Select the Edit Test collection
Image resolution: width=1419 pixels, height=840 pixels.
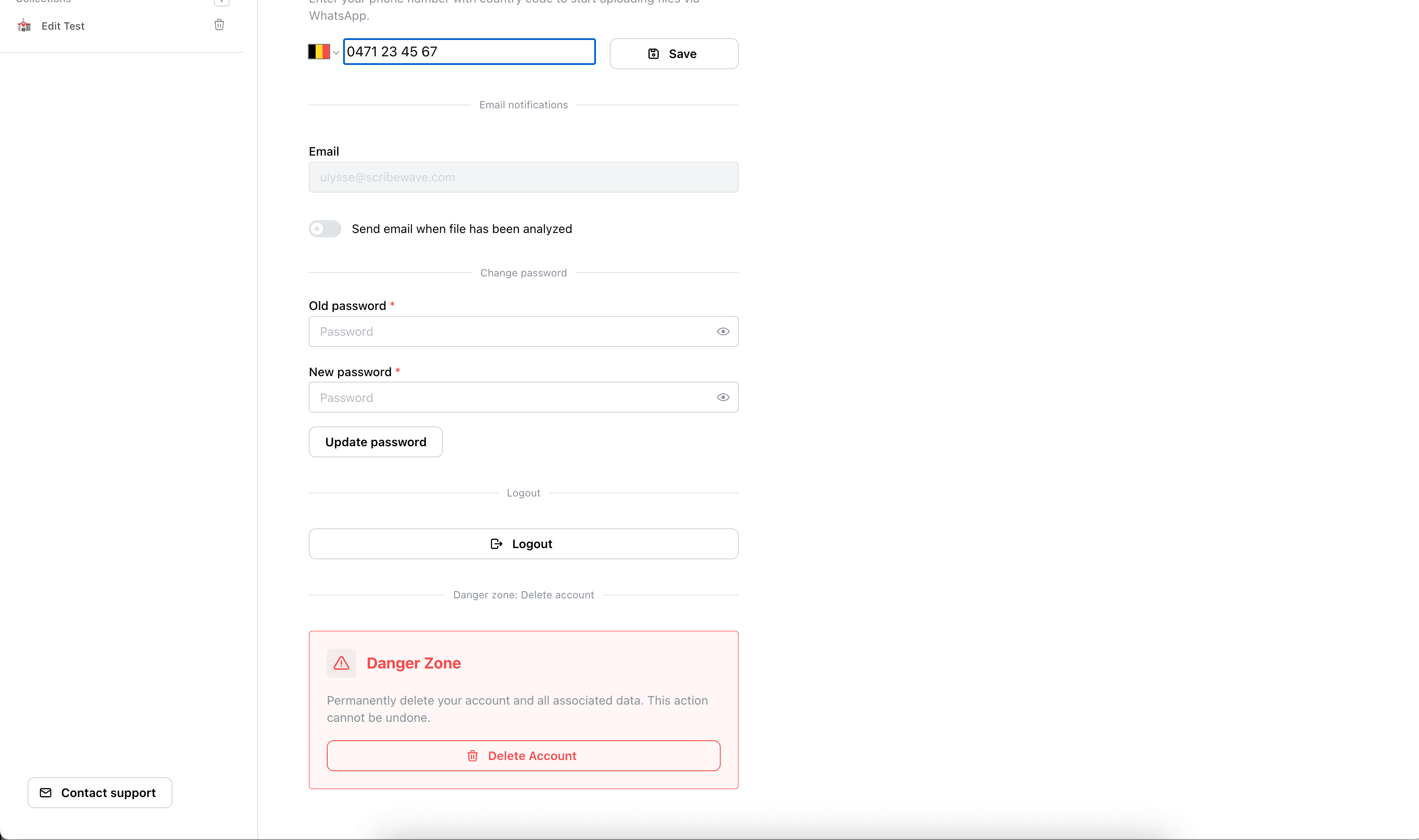point(63,25)
